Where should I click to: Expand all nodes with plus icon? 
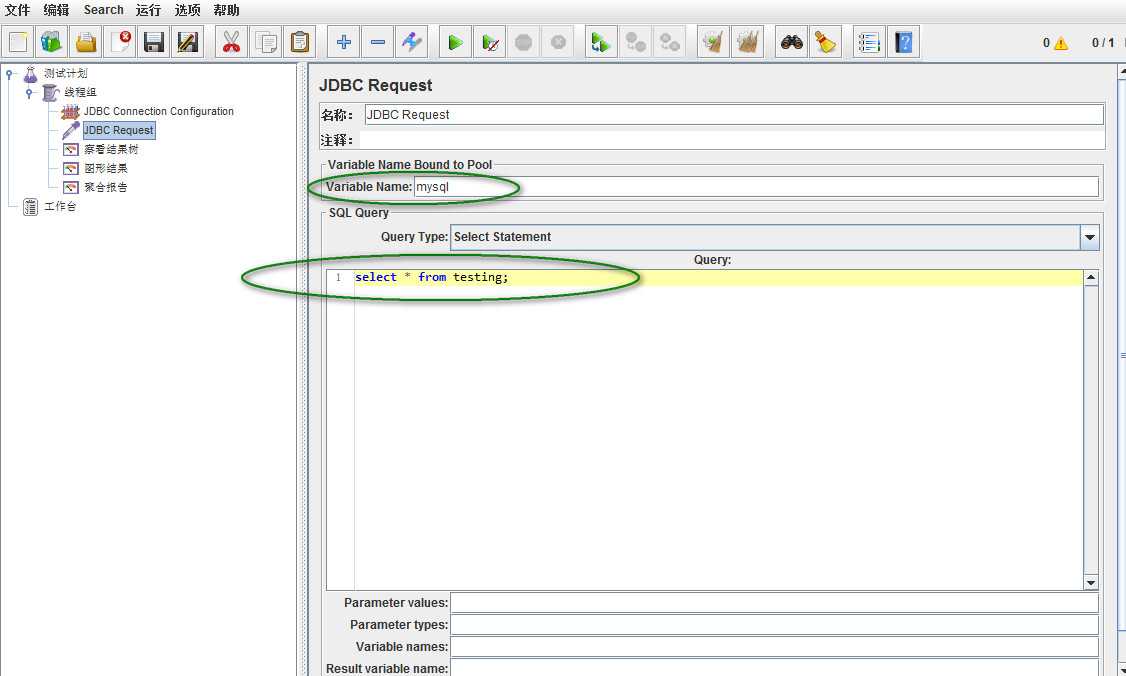click(343, 42)
